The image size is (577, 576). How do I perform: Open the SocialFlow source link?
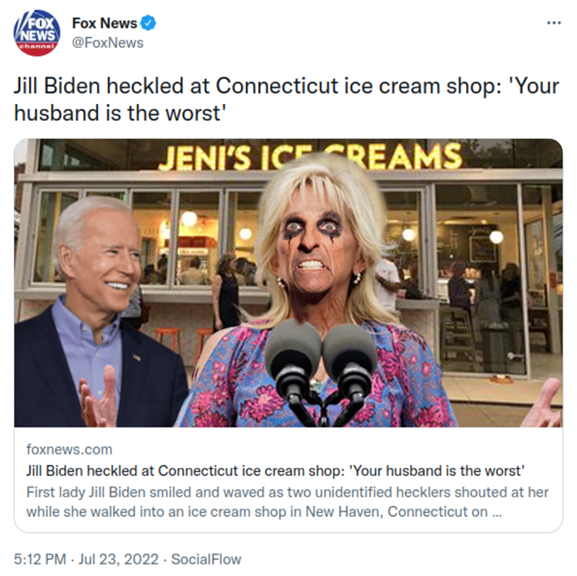tap(206, 559)
